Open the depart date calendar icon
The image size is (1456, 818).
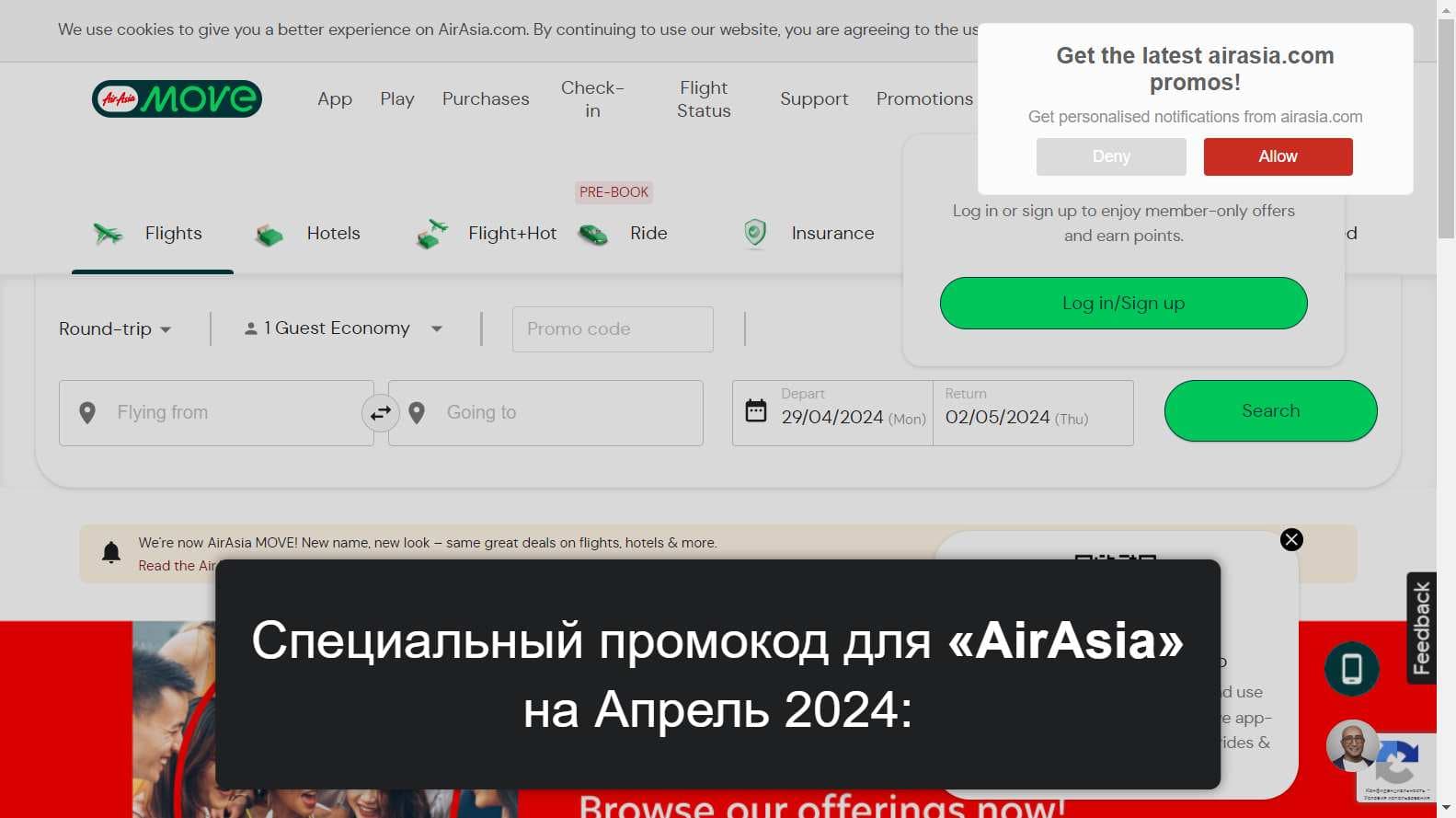coord(755,410)
